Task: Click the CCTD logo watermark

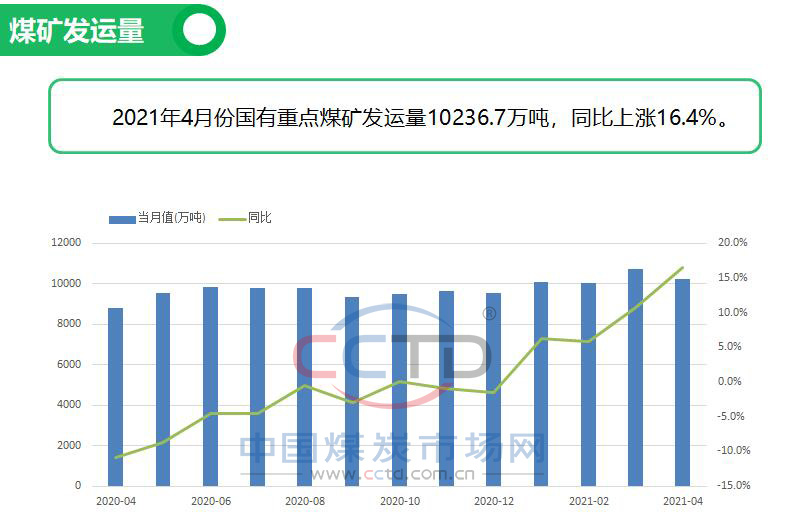Action: pyautogui.click(x=392, y=357)
